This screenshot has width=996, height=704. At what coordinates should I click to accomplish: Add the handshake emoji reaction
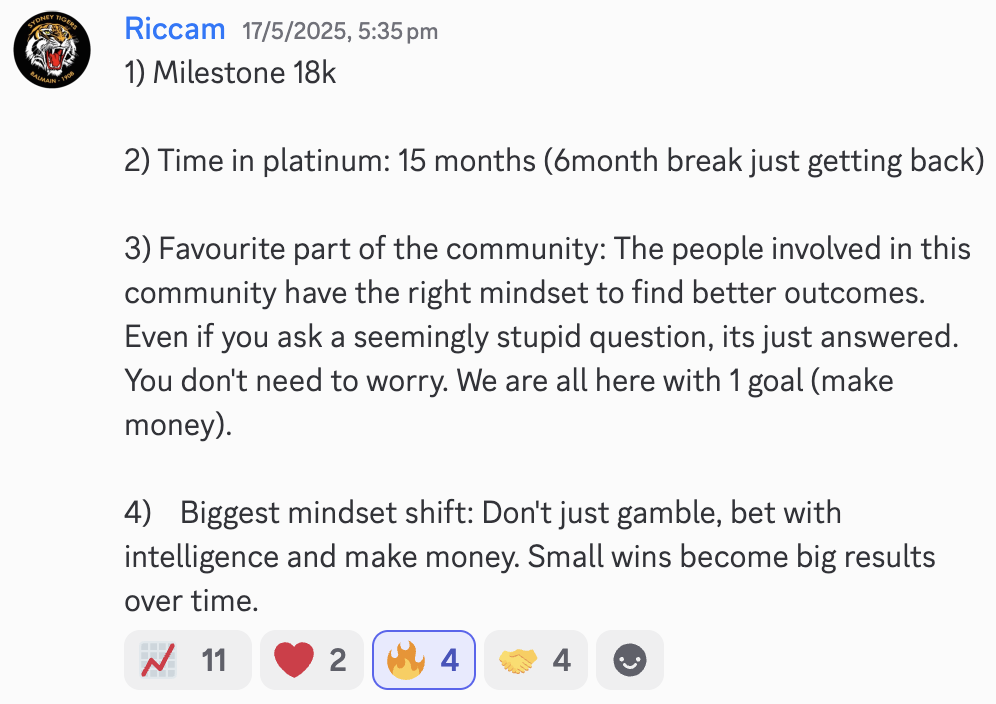tap(535, 660)
